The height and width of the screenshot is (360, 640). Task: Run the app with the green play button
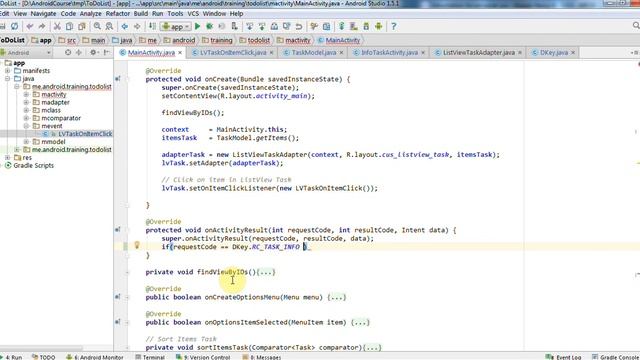pyautogui.click(x=198, y=27)
